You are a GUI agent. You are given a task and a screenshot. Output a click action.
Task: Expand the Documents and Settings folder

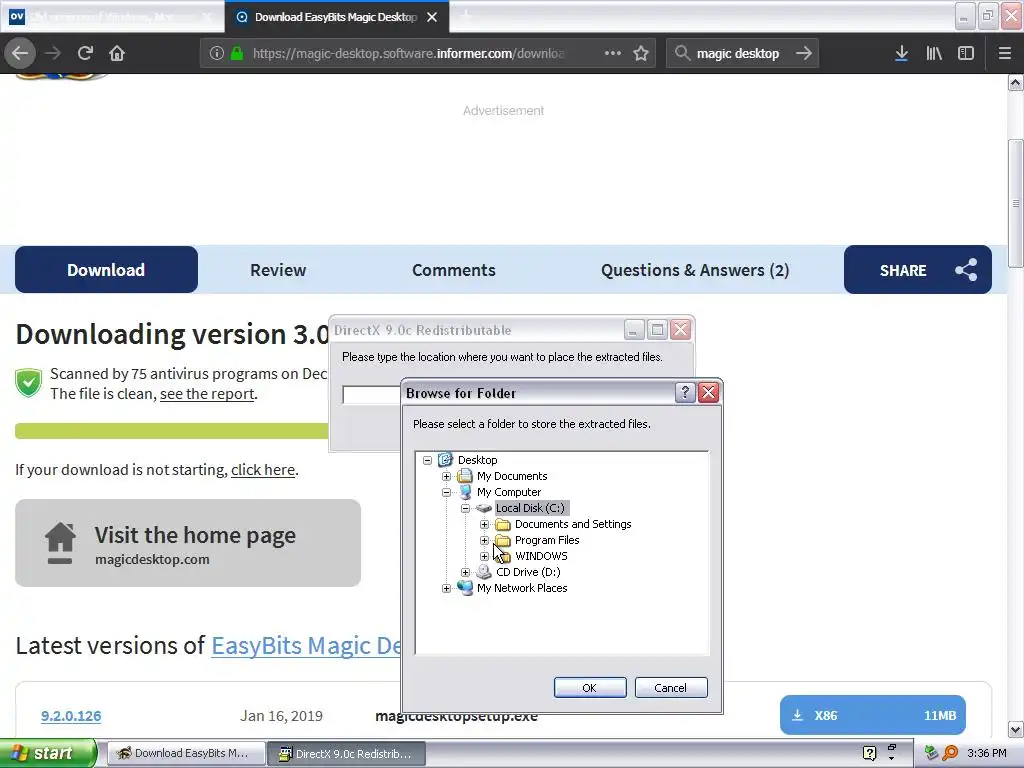484,524
